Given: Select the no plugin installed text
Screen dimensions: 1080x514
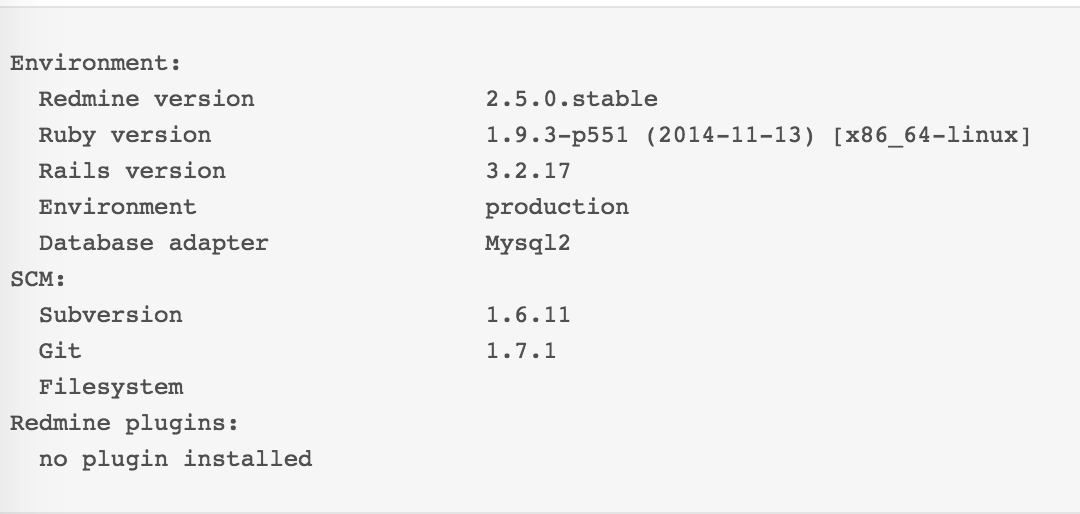Looking at the screenshot, I should [x=175, y=459].
